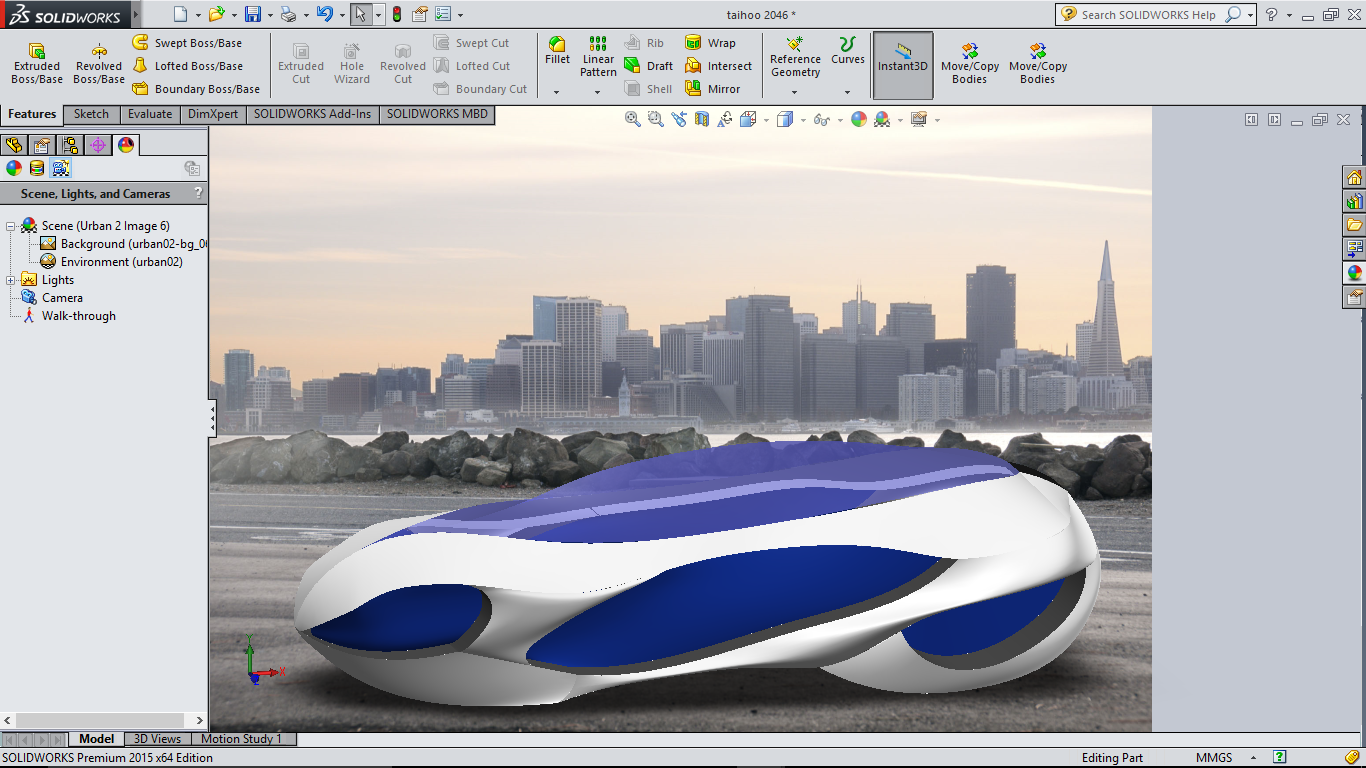Switch to the Sketch tab
Image resolution: width=1366 pixels, height=768 pixels.
[x=91, y=114]
